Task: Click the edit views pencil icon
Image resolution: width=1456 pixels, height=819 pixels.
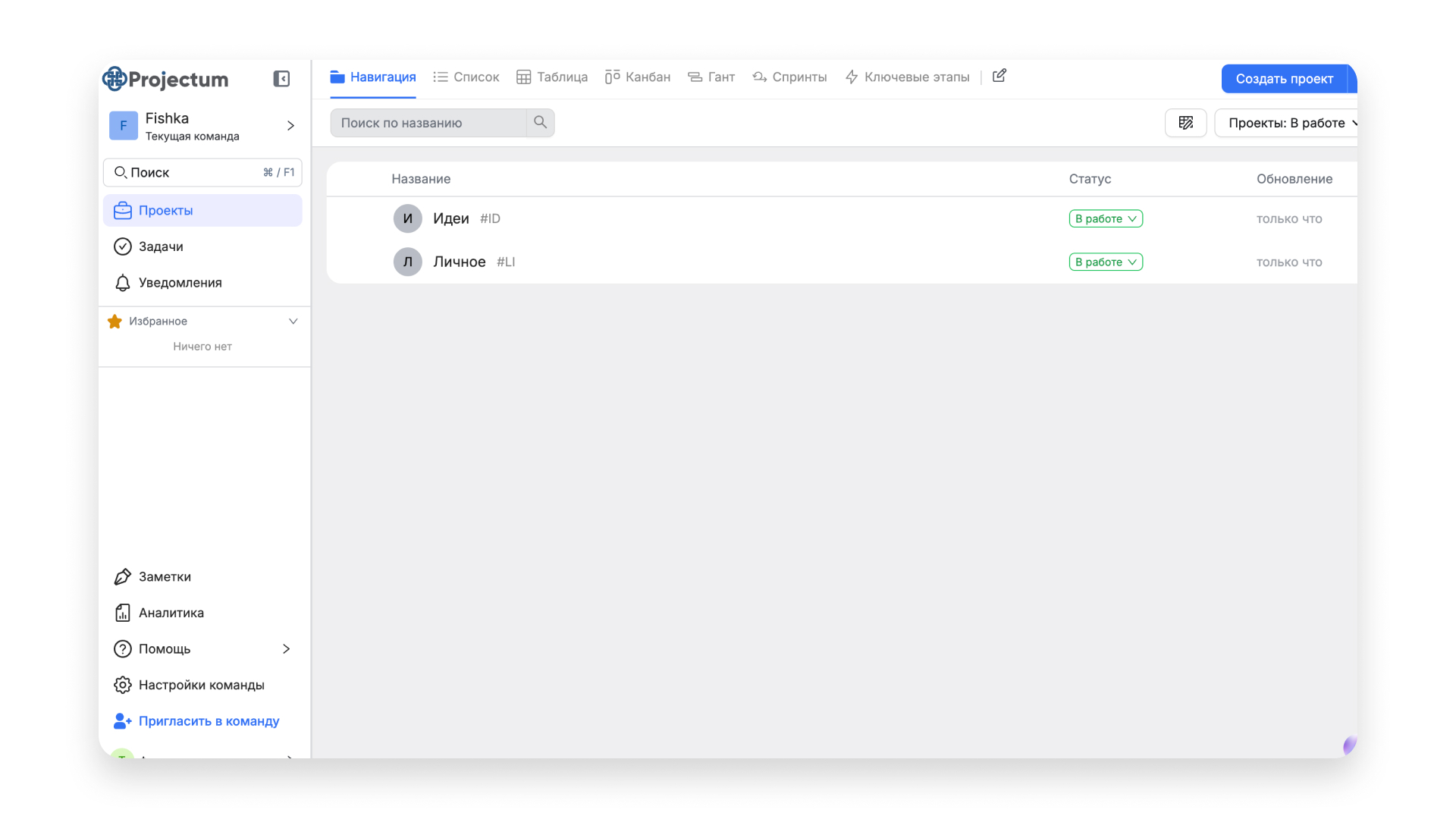Action: (x=999, y=76)
